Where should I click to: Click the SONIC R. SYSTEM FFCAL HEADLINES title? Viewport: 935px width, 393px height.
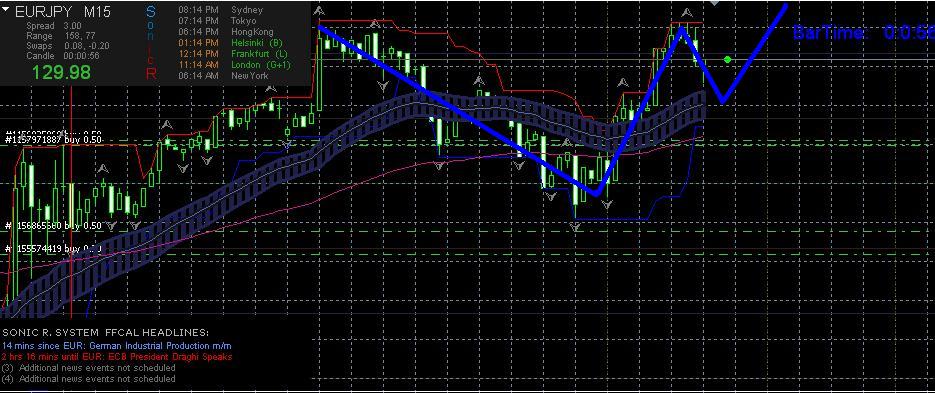[x=106, y=332]
